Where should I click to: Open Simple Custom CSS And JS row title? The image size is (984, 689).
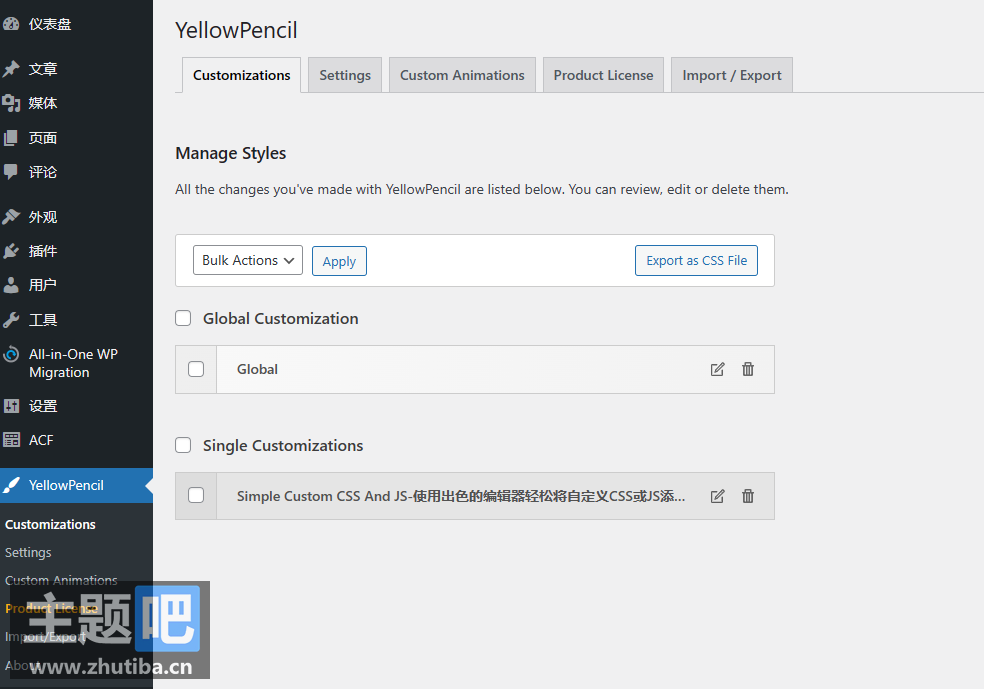[x=461, y=496]
